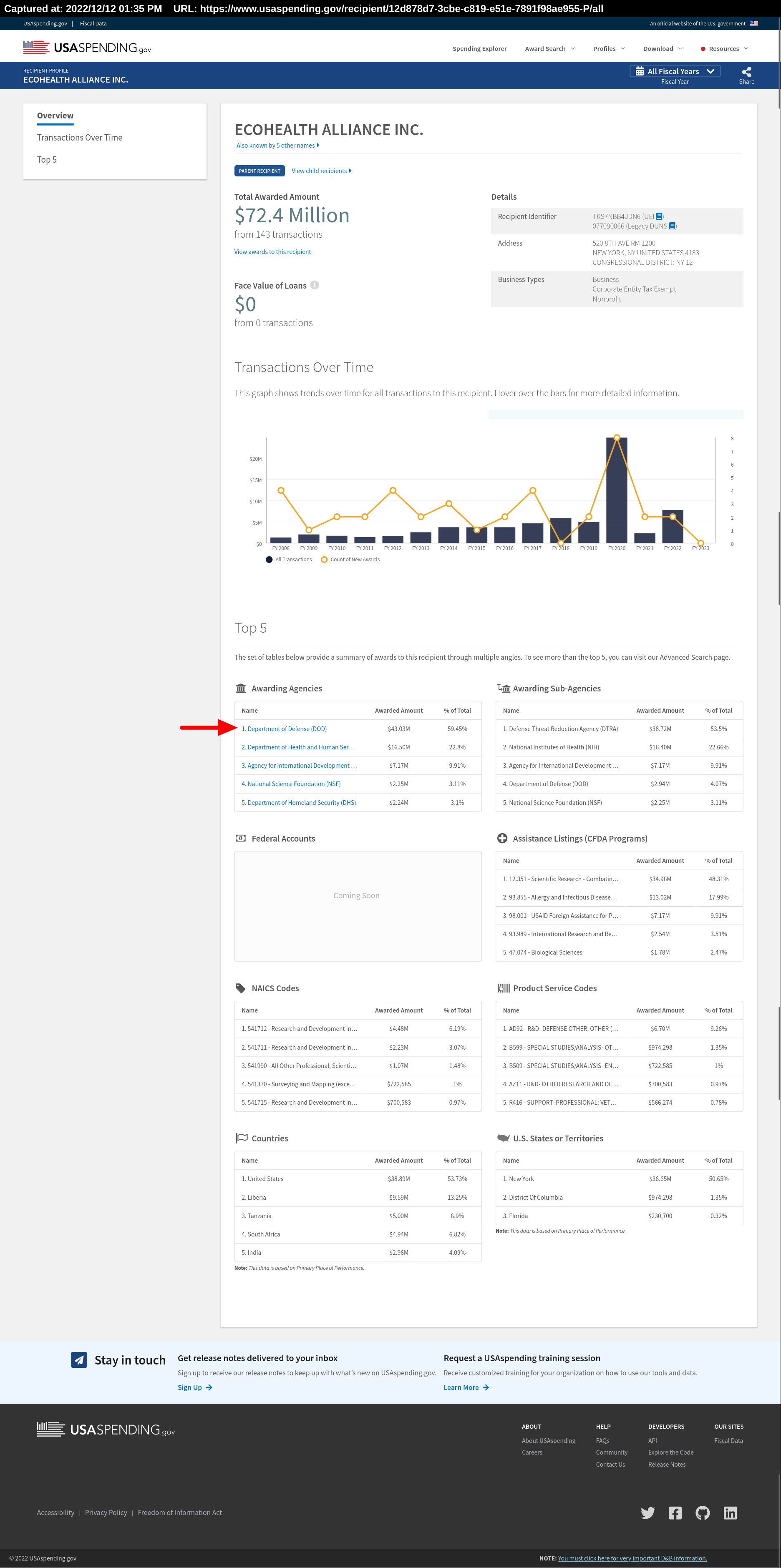Click the FY 2022 bar in the chart
The height and width of the screenshot is (1568, 781).
pyautogui.click(x=673, y=526)
